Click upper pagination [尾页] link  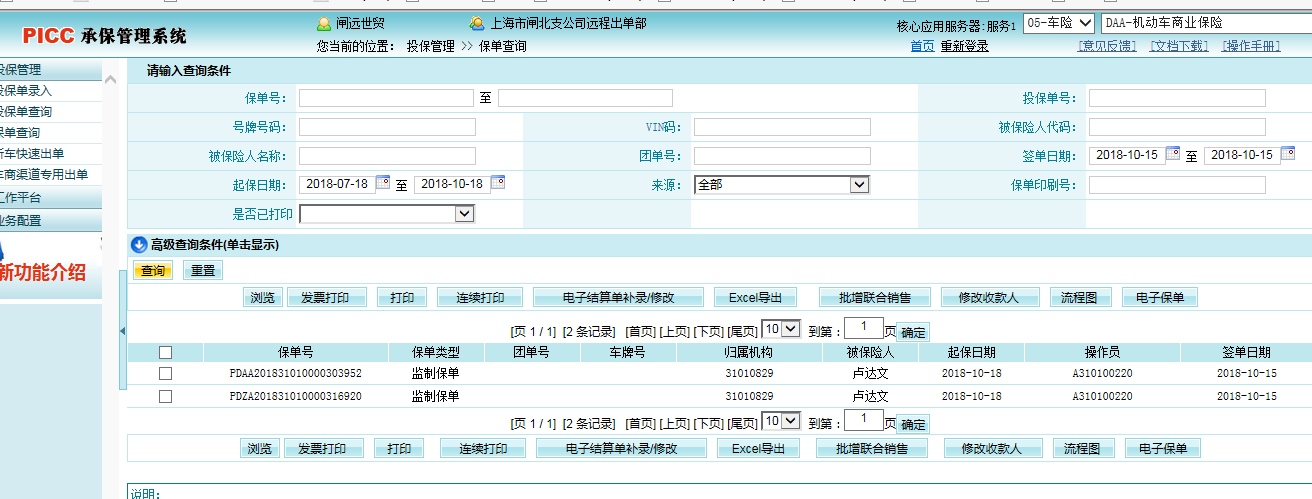coord(742,331)
